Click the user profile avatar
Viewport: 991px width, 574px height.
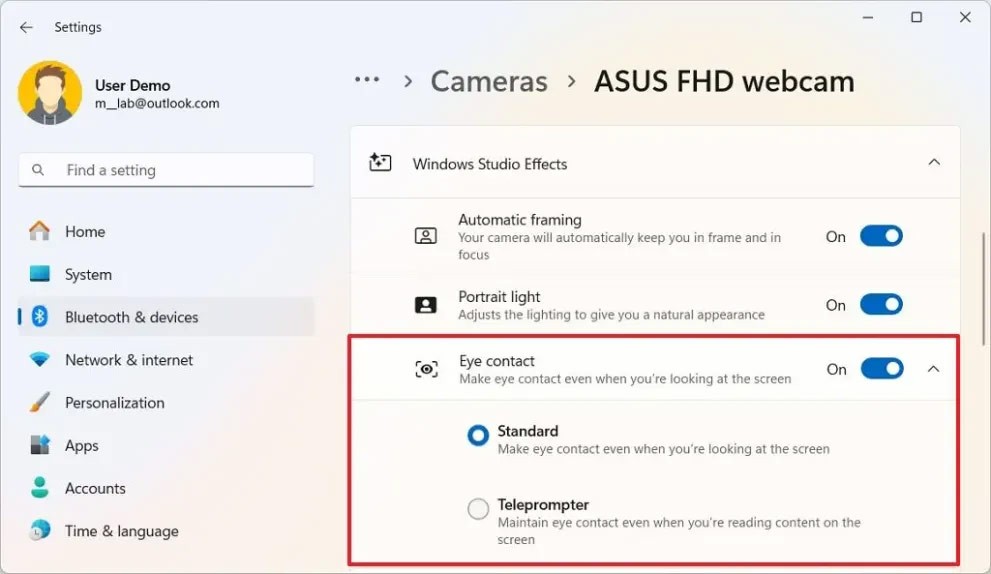click(x=50, y=93)
